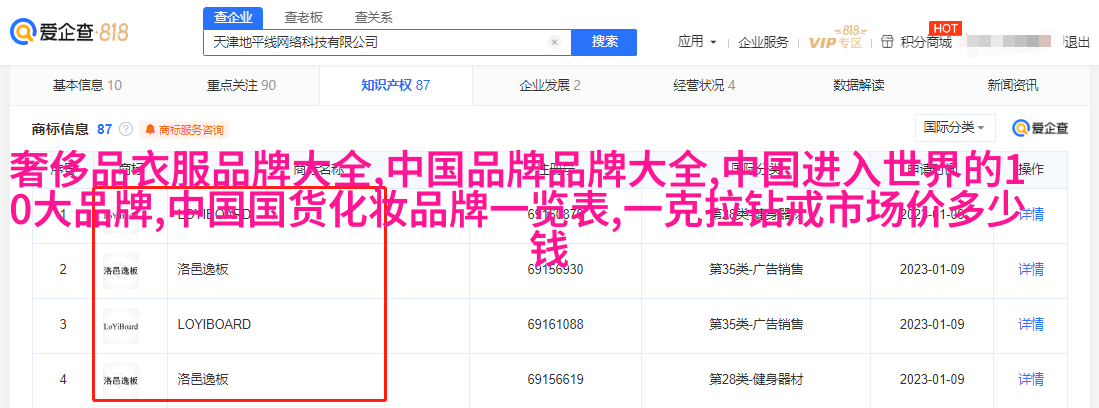Open the 企业服务 link
This screenshot has width=1099, height=408.
click(763, 42)
